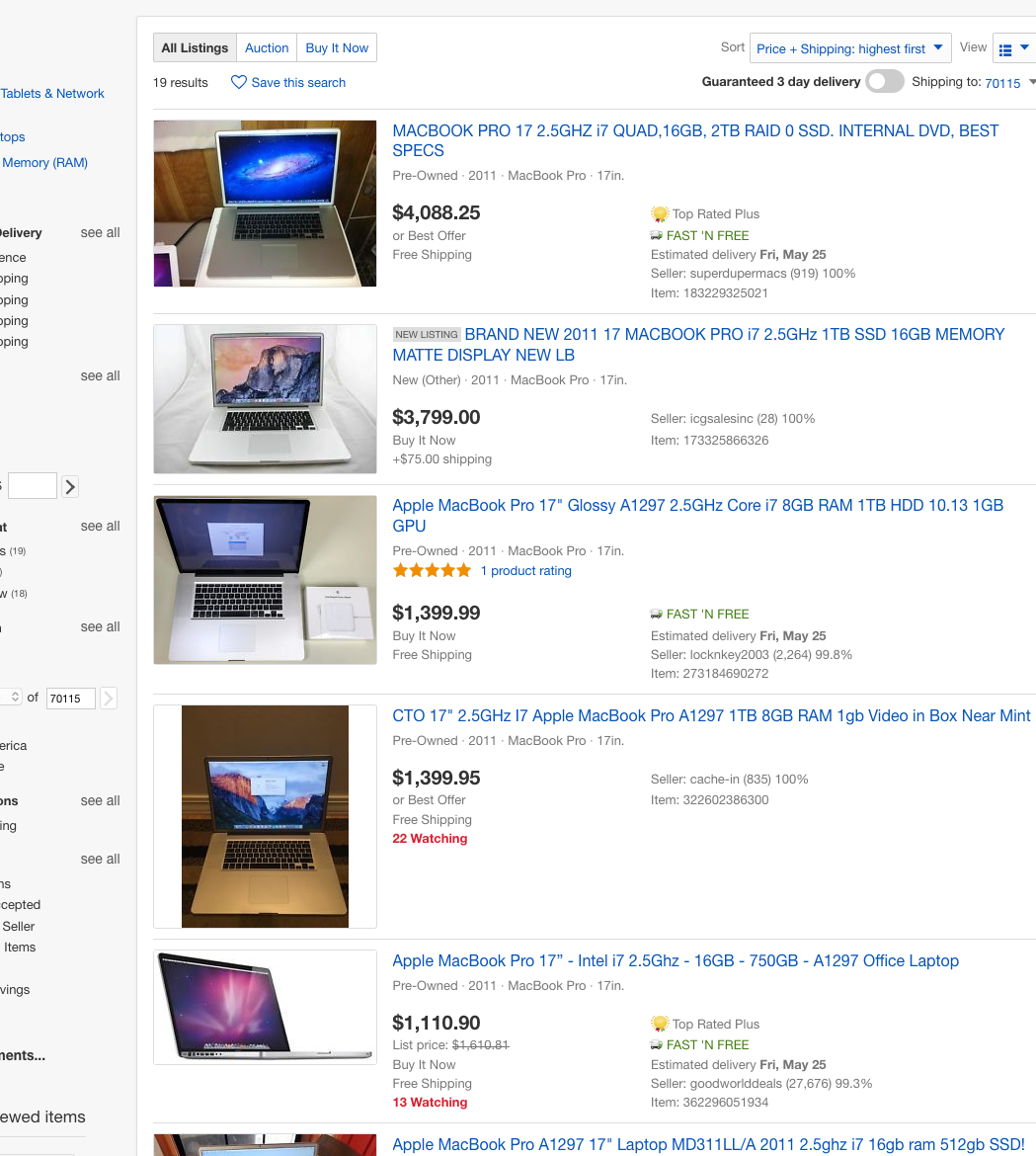Open the distance stepper dropdown beside 'of'
Image resolution: width=1036 pixels, height=1156 pixels.
[11, 697]
